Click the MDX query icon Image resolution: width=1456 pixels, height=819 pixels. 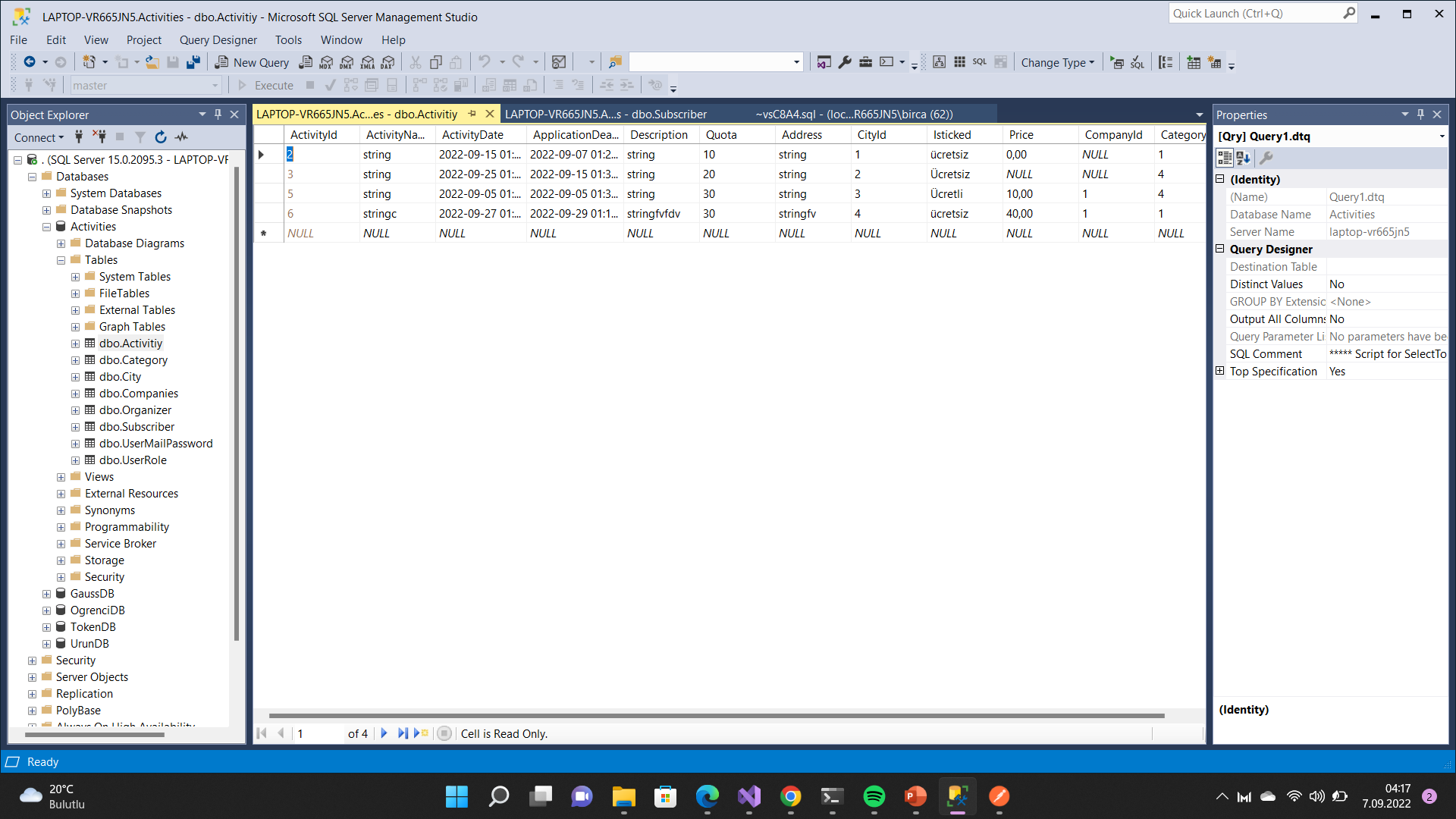[x=326, y=62]
